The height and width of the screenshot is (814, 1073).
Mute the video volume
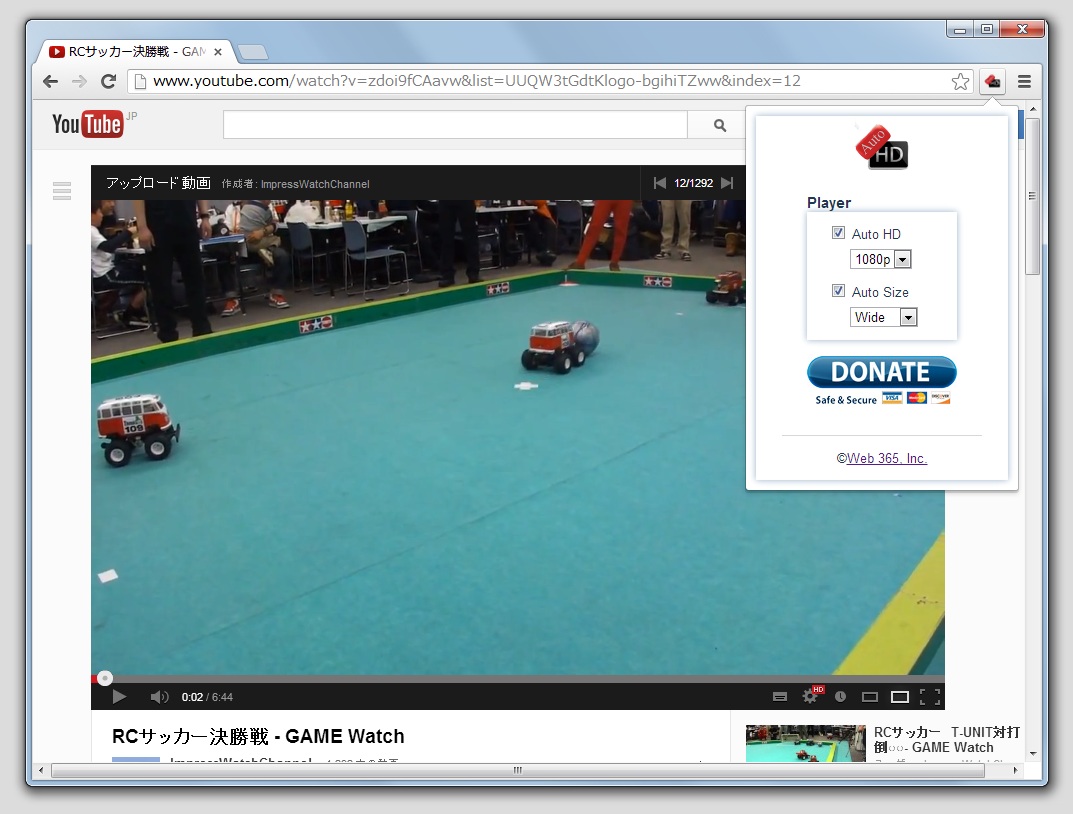click(159, 696)
